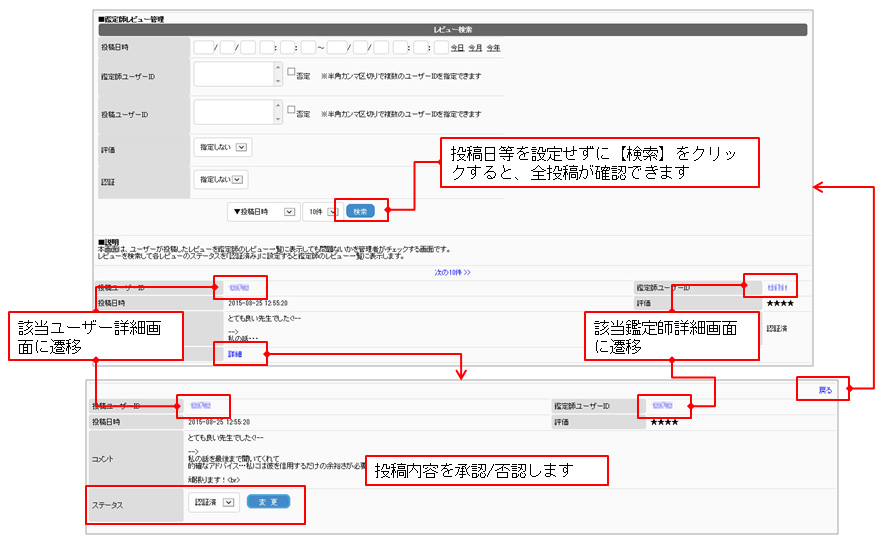Open the 投稿ユーザーID link in results list
892x546 pixels.
[239, 287]
